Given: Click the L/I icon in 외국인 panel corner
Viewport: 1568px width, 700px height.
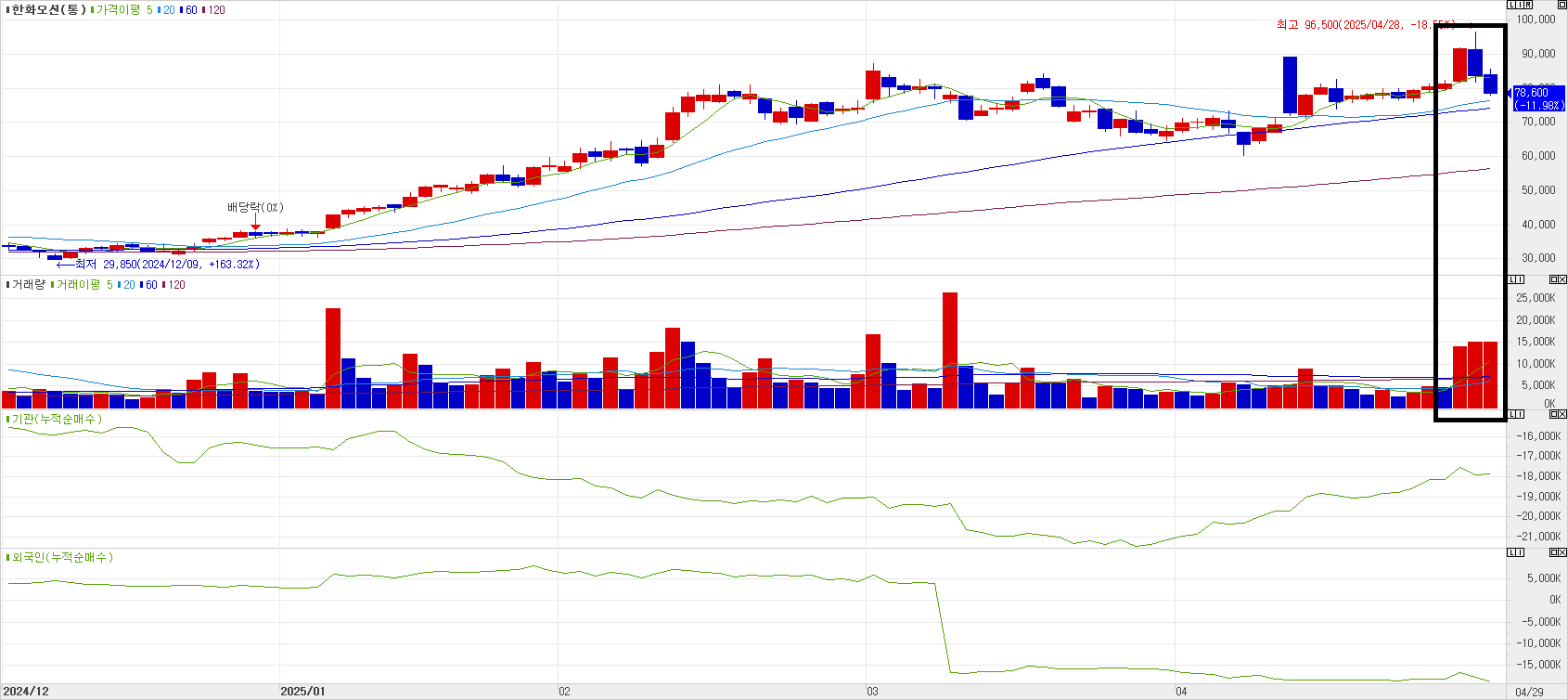Looking at the screenshot, I should tap(1516, 551).
